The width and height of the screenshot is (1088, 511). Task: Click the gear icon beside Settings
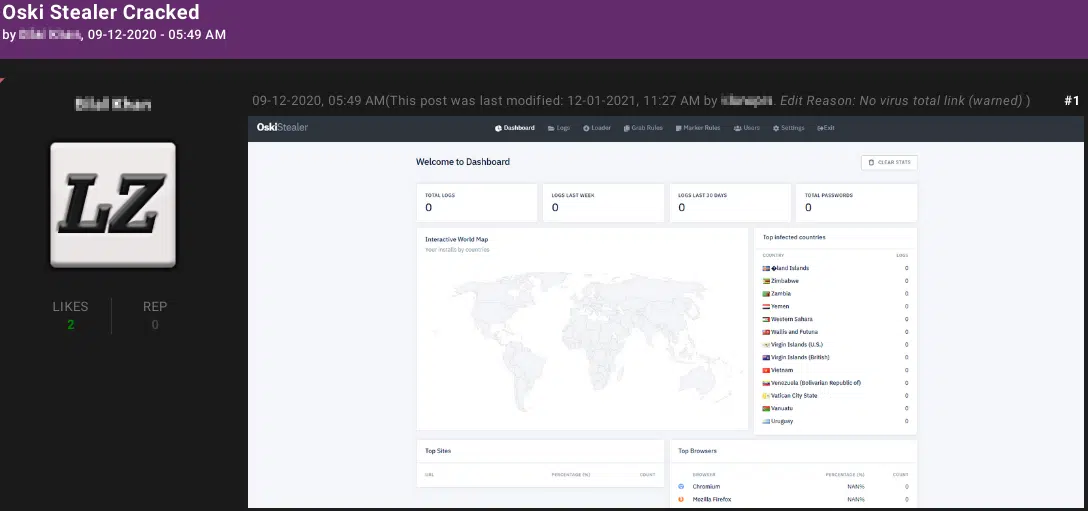click(776, 128)
